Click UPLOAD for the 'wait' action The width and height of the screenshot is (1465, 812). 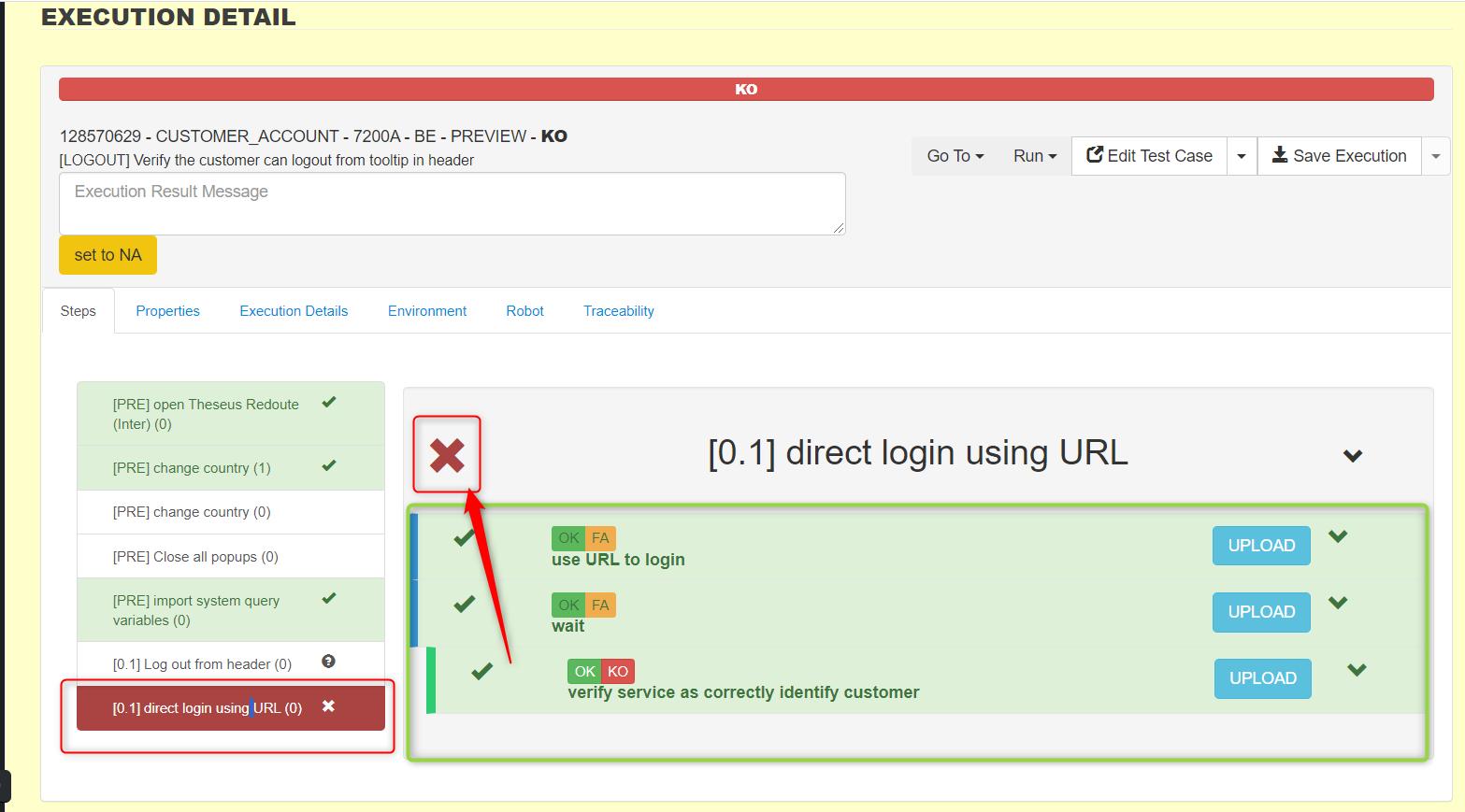pos(1261,612)
